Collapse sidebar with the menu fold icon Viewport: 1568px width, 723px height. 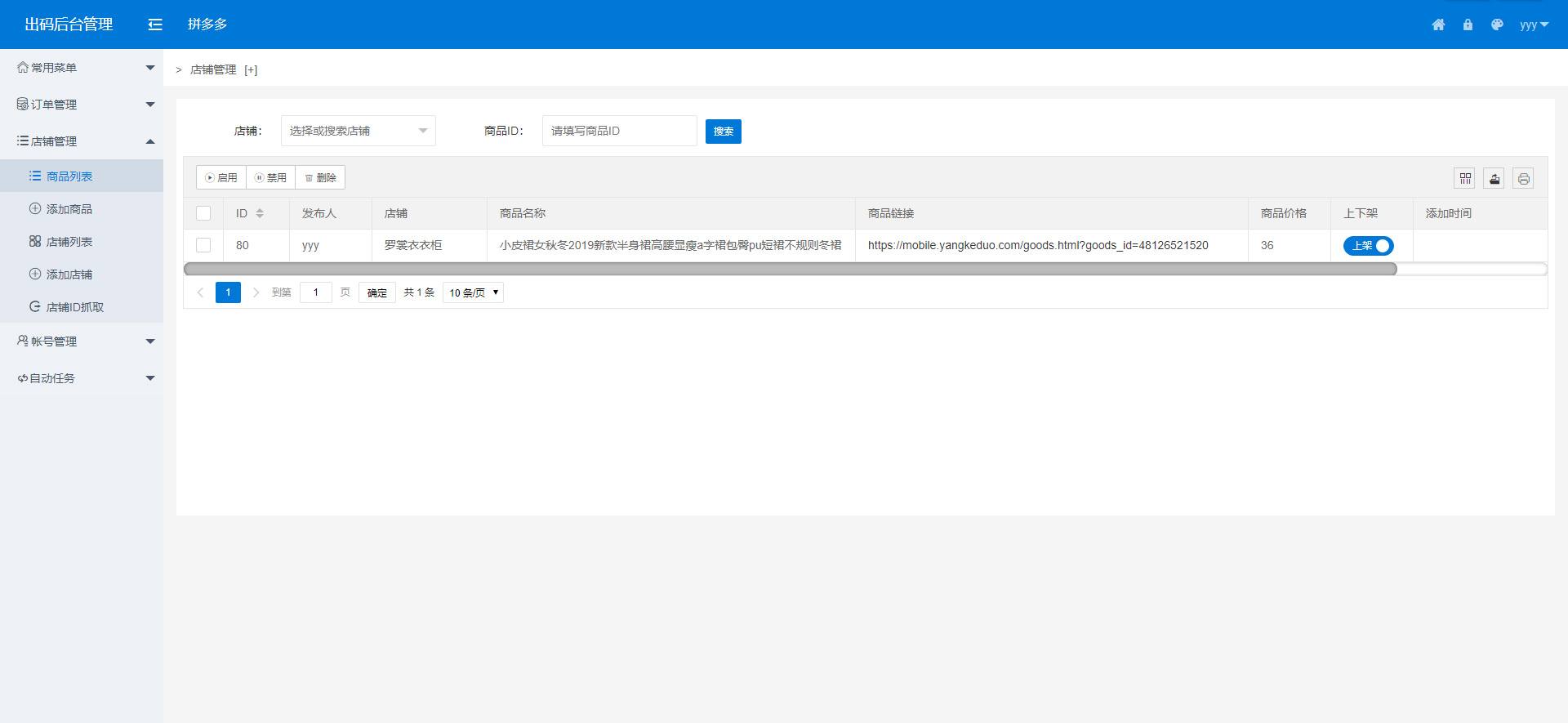point(155,25)
